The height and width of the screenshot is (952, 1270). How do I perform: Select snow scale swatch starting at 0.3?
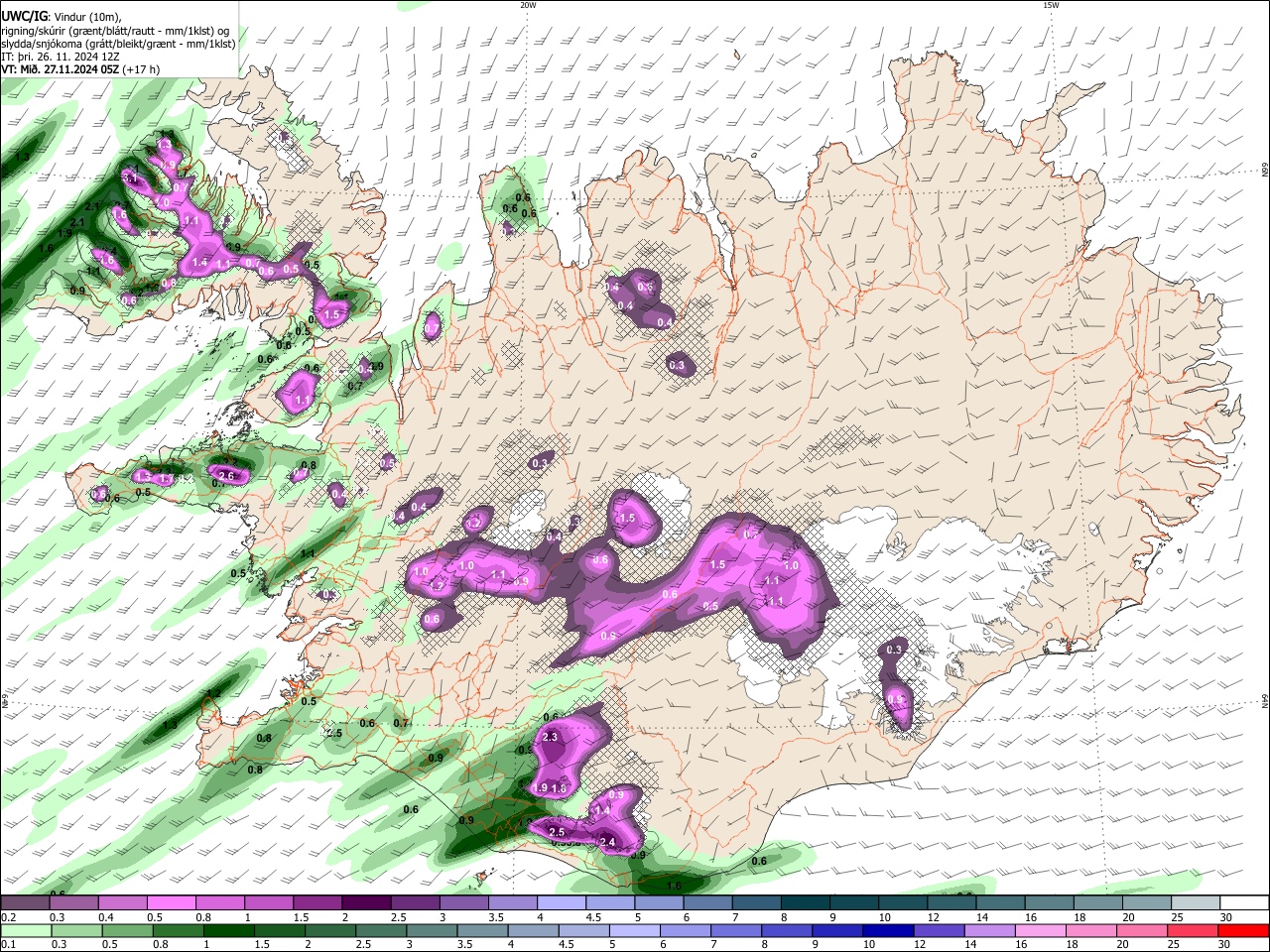click(x=73, y=903)
